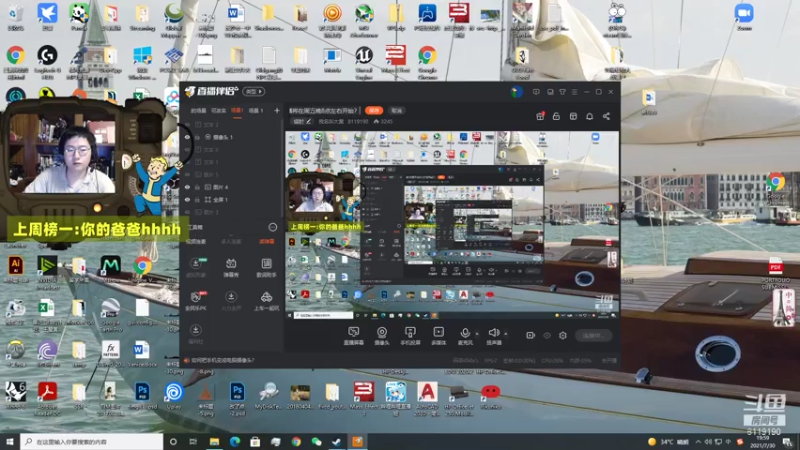Click the orange save button beside title

(374, 110)
